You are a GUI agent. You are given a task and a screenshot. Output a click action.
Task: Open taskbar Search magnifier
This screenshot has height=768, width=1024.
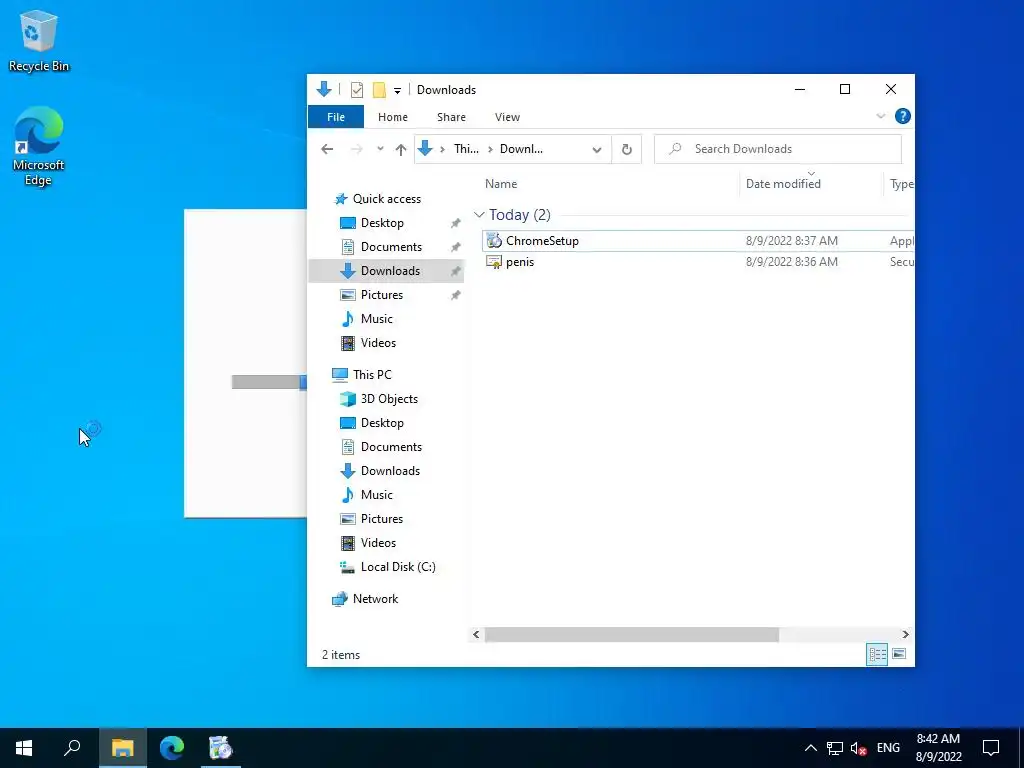point(72,748)
